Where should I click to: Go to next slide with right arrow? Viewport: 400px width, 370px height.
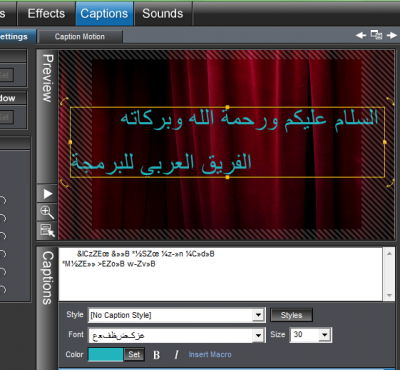point(391,35)
